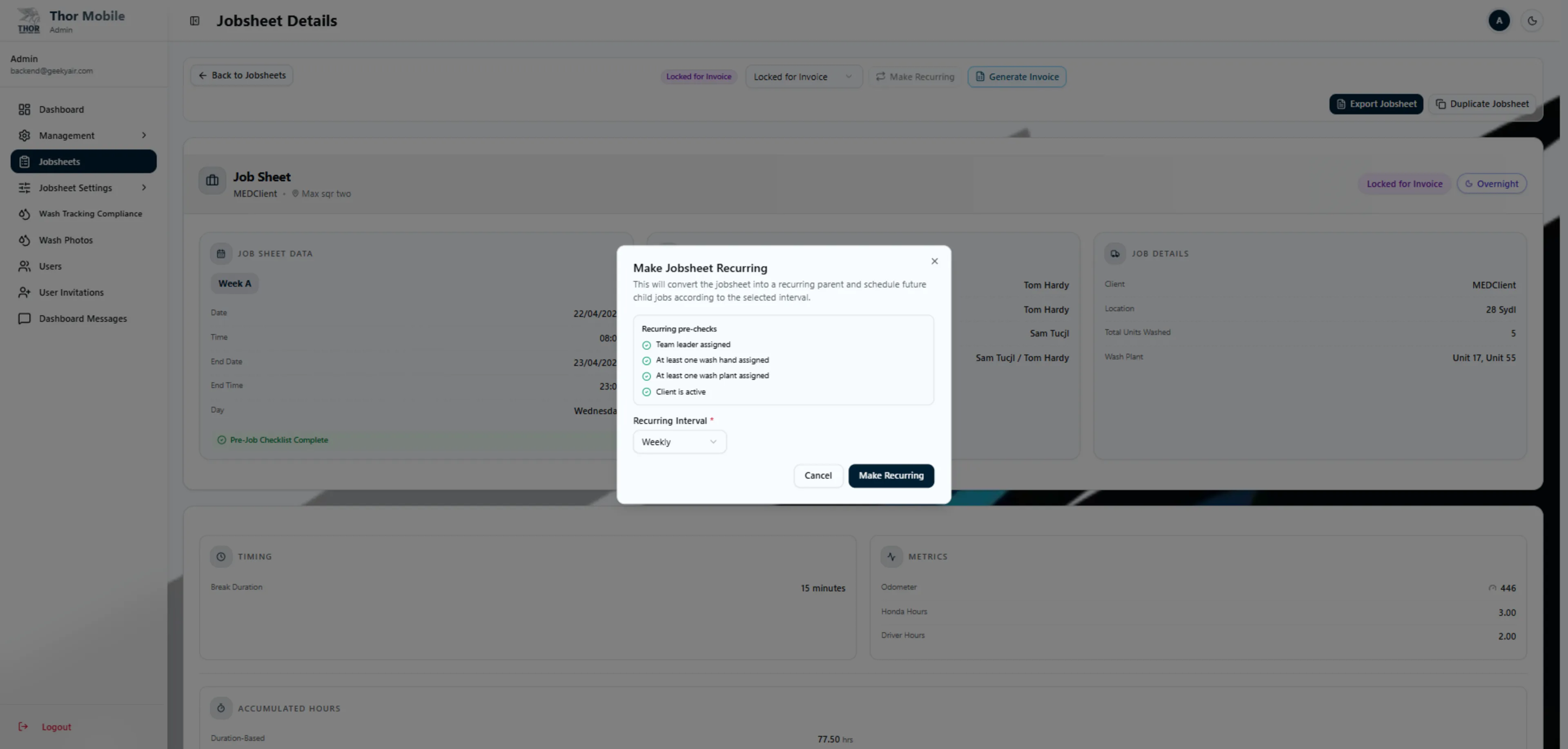Click the Dashboard grid icon
This screenshot has width=1568, height=749.
click(x=24, y=109)
